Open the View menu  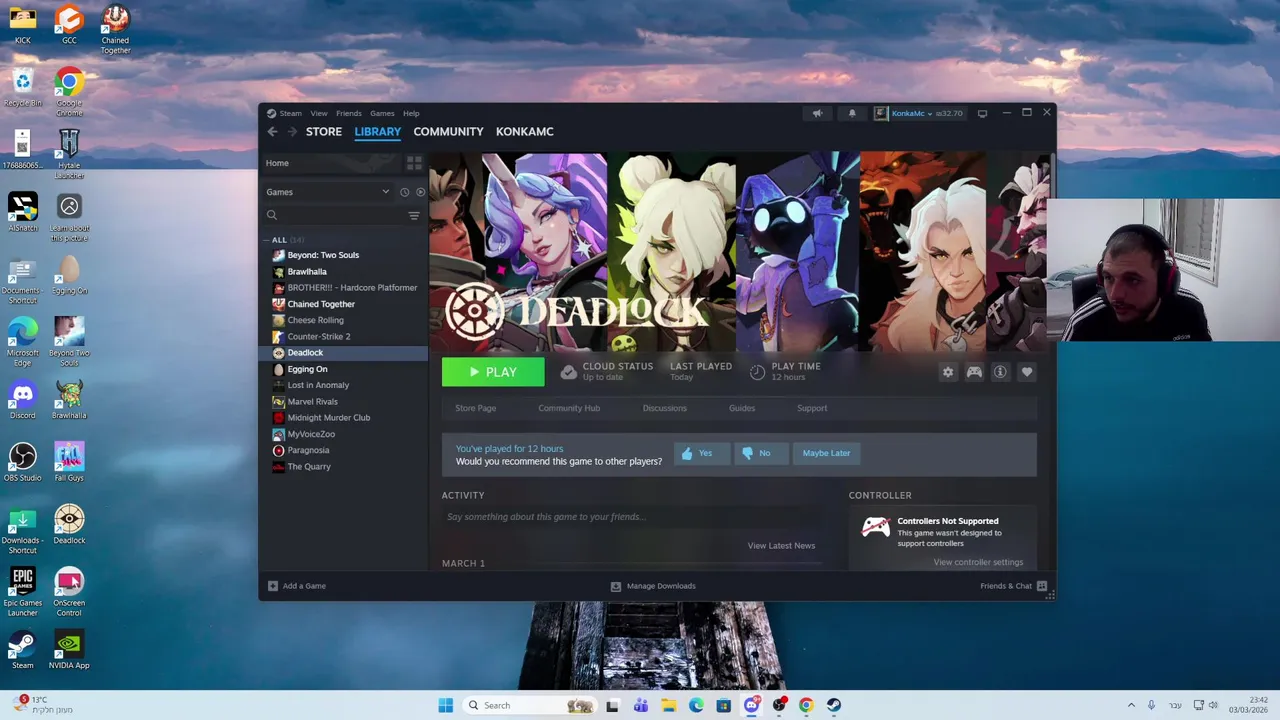point(319,113)
